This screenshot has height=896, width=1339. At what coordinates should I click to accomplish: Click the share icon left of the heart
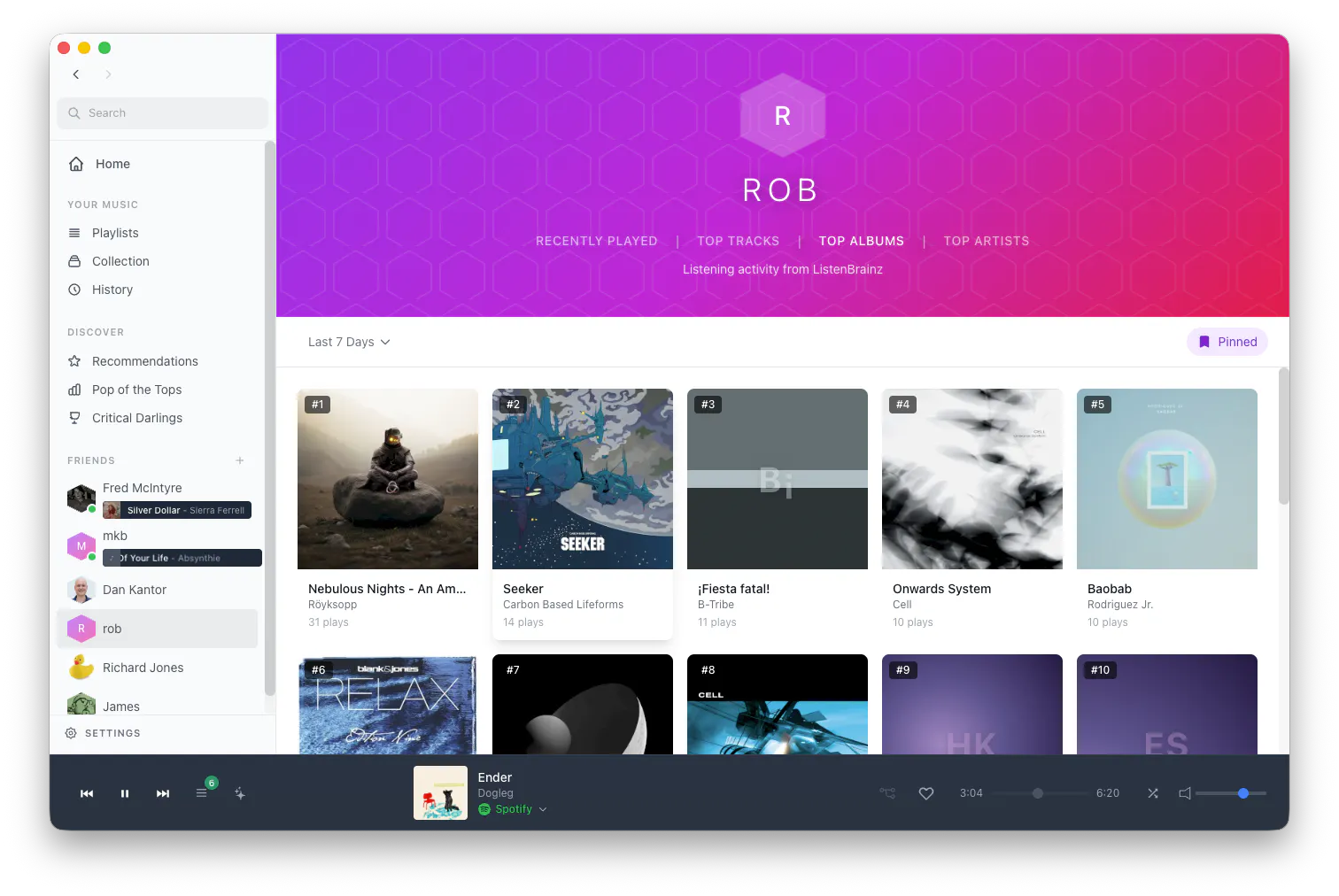[x=887, y=793]
